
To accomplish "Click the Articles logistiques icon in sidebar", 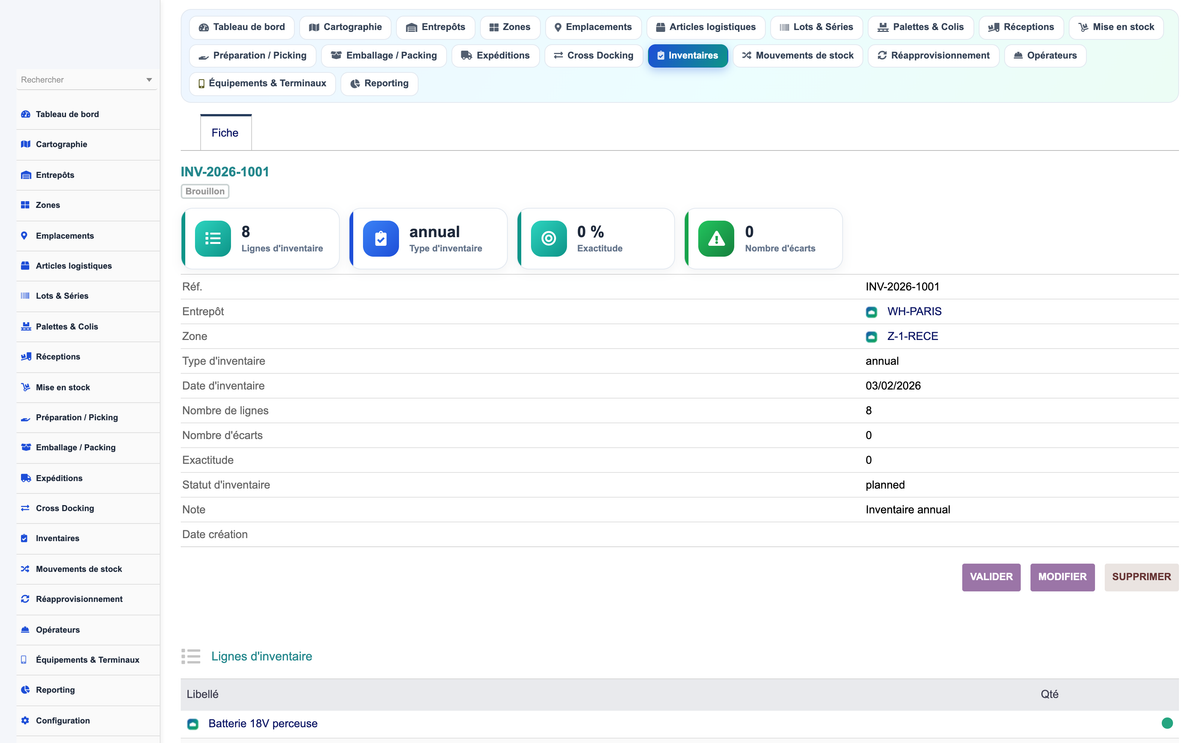I will (26, 266).
